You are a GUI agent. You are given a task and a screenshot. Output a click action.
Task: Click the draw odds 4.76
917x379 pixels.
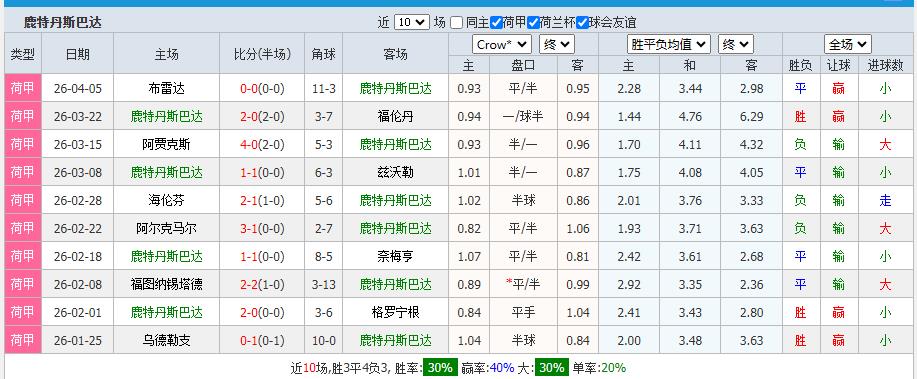pos(690,117)
